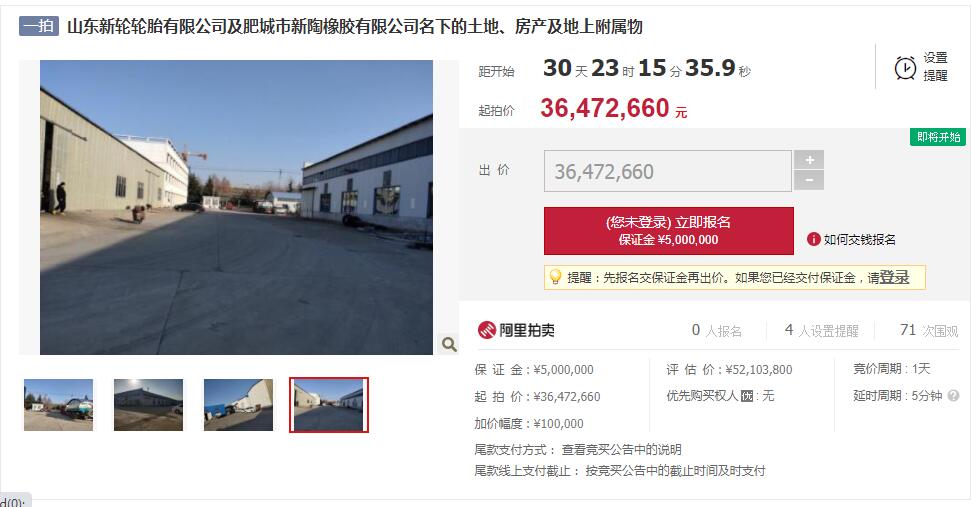Viewport: 971px width, 507px height.
Task: Click the 优 badge after 优先购买权人
Action: tap(747, 396)
